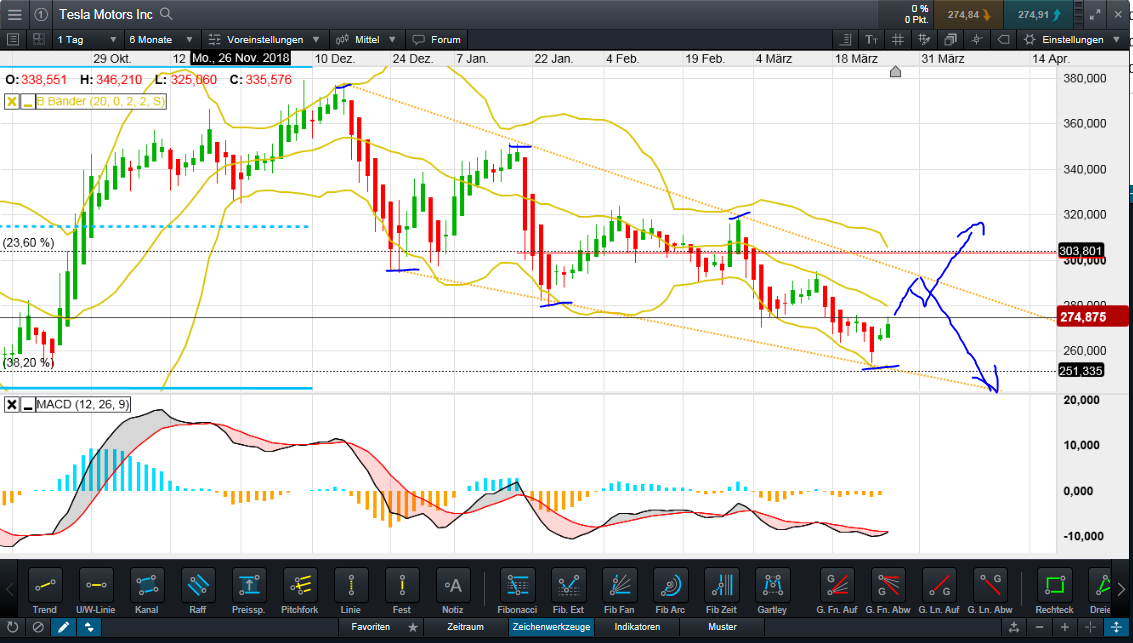Click the 274,91 buy price button

tap(1044, 15)
